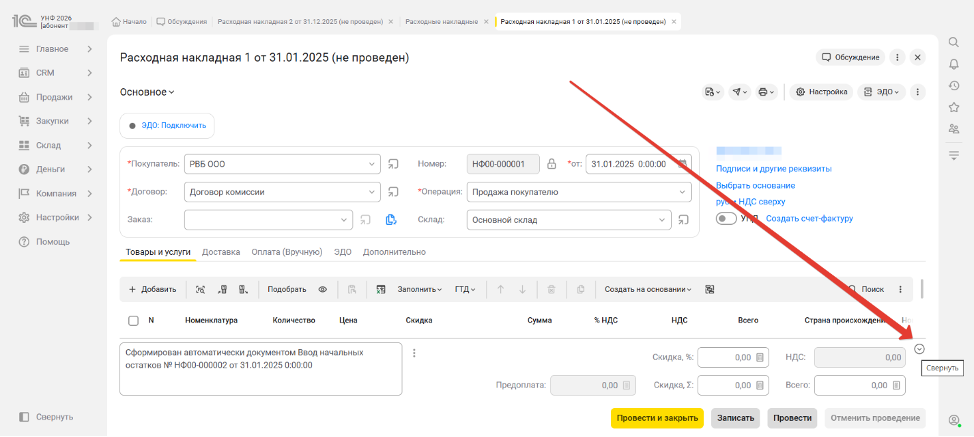Open the Операция dropdown
This screenshot has height=437, width=974.
[683, 191]
